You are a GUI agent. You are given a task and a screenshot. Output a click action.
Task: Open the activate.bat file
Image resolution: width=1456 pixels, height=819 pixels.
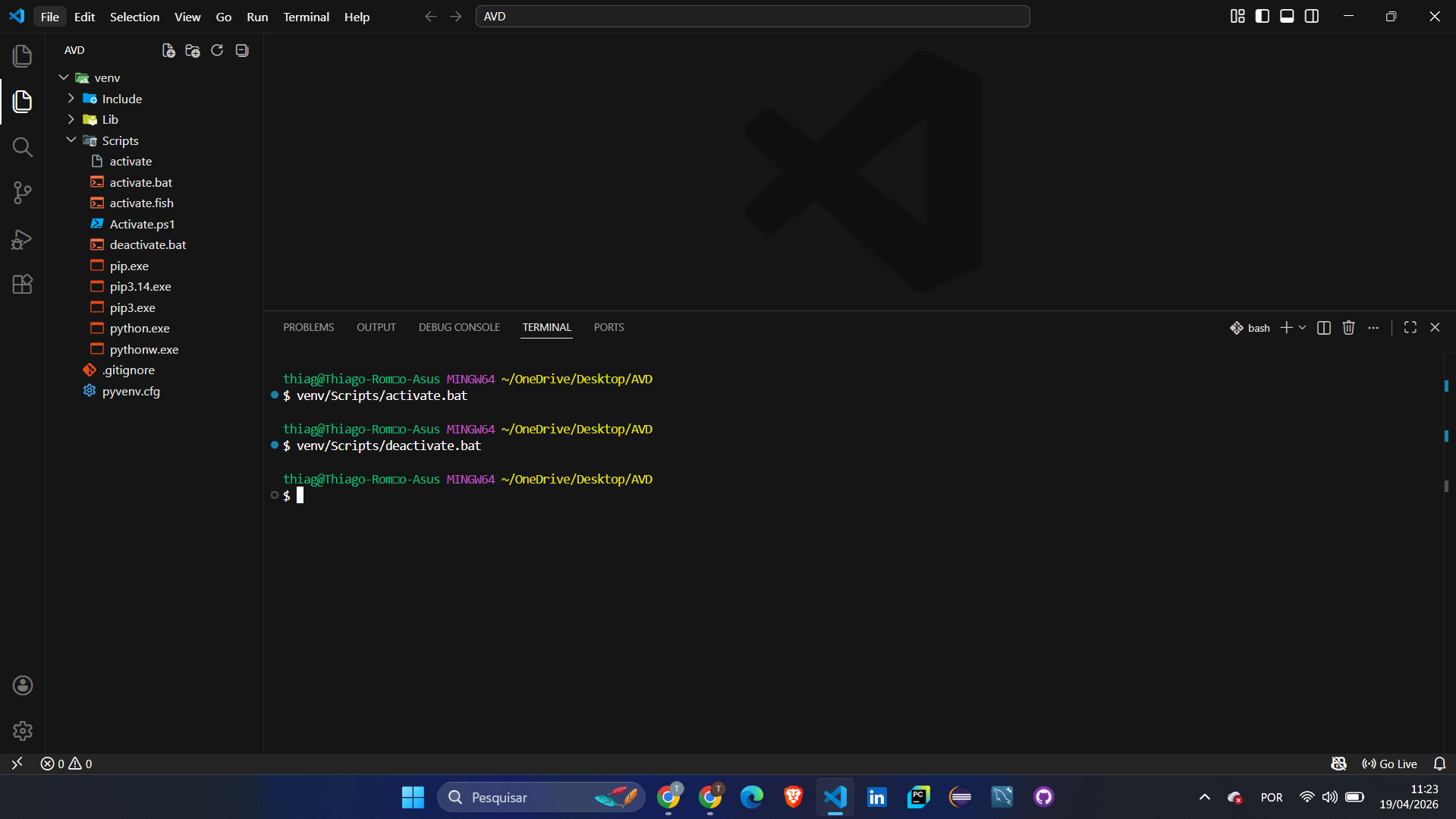click(x=140, y=182)
